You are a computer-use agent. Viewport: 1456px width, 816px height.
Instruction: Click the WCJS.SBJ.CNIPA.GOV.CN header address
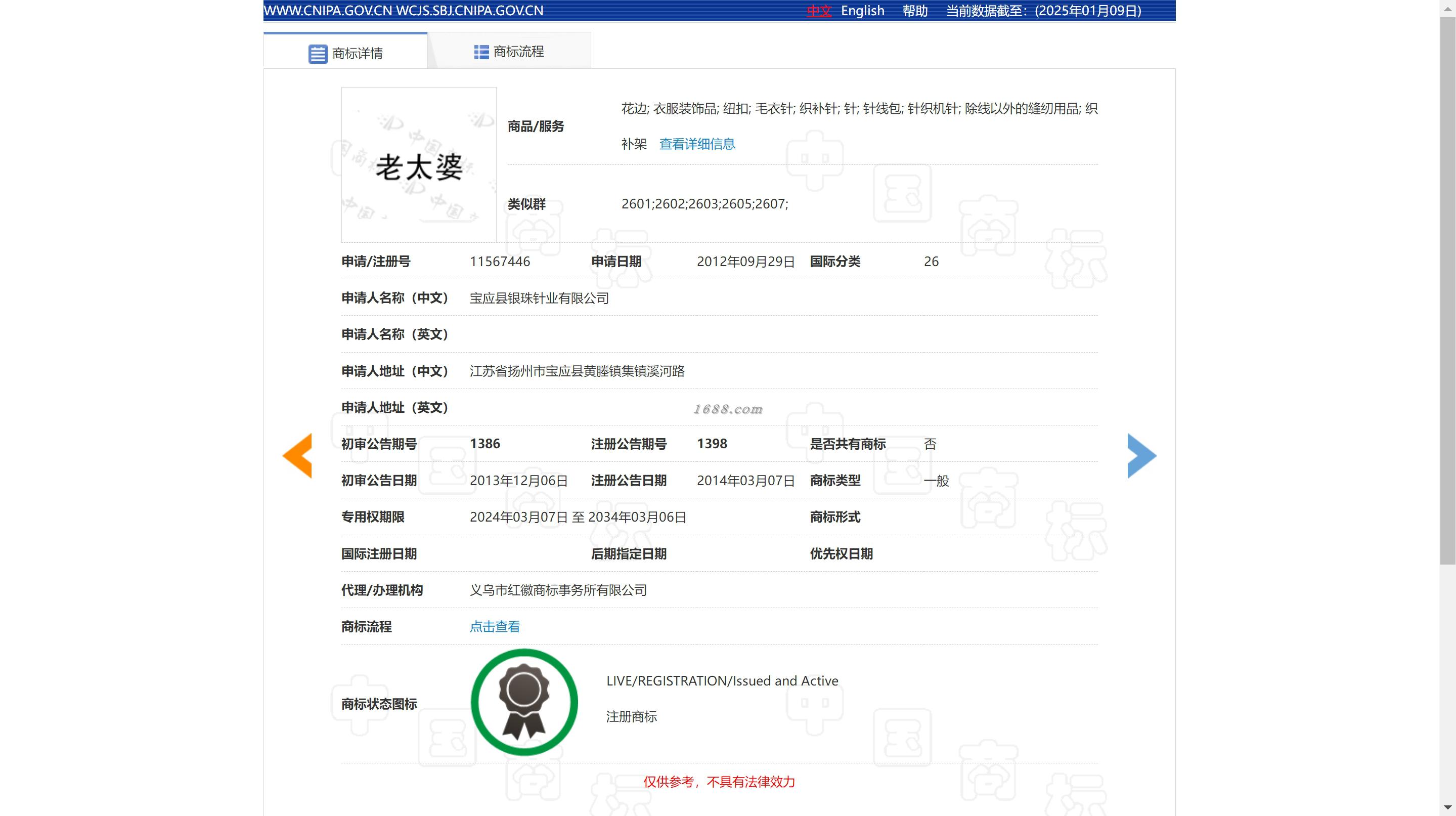469,11
